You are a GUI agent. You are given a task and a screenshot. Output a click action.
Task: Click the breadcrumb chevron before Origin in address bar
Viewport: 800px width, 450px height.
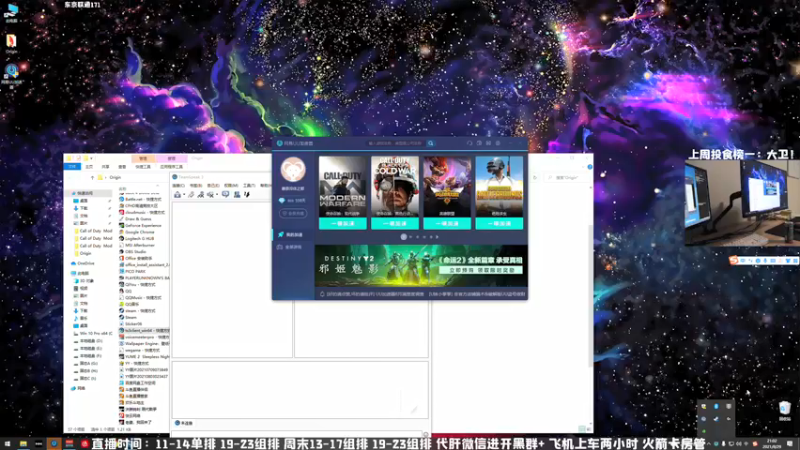coord(106,178)
